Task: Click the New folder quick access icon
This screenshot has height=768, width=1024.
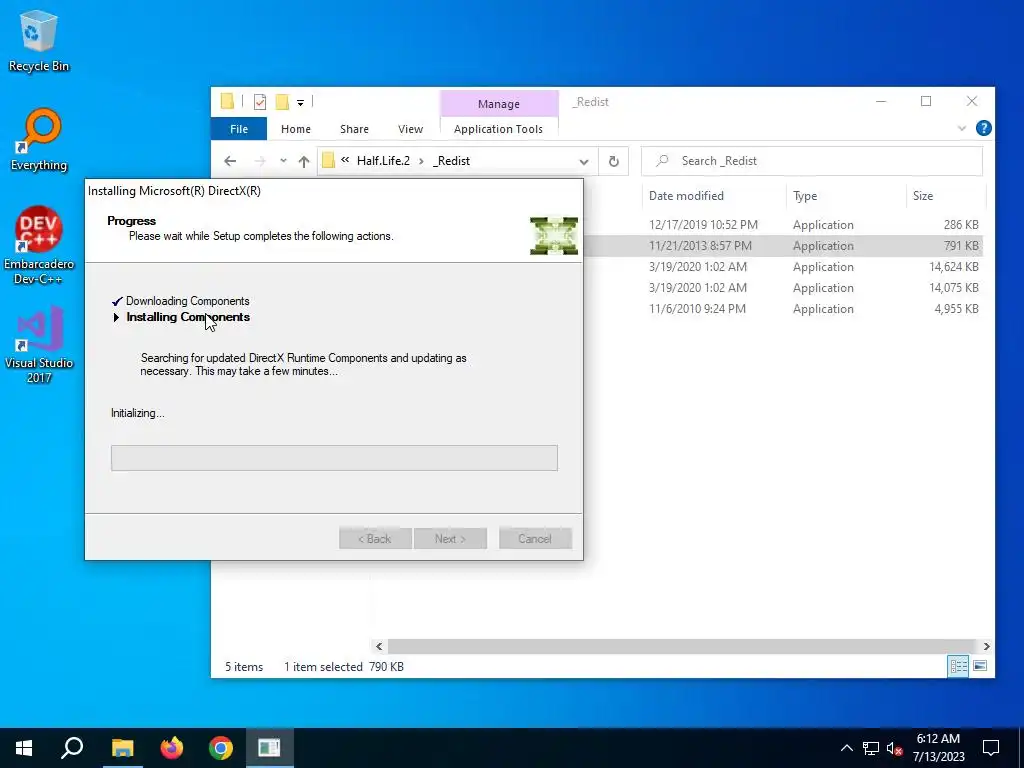Action: click(282, 102)
